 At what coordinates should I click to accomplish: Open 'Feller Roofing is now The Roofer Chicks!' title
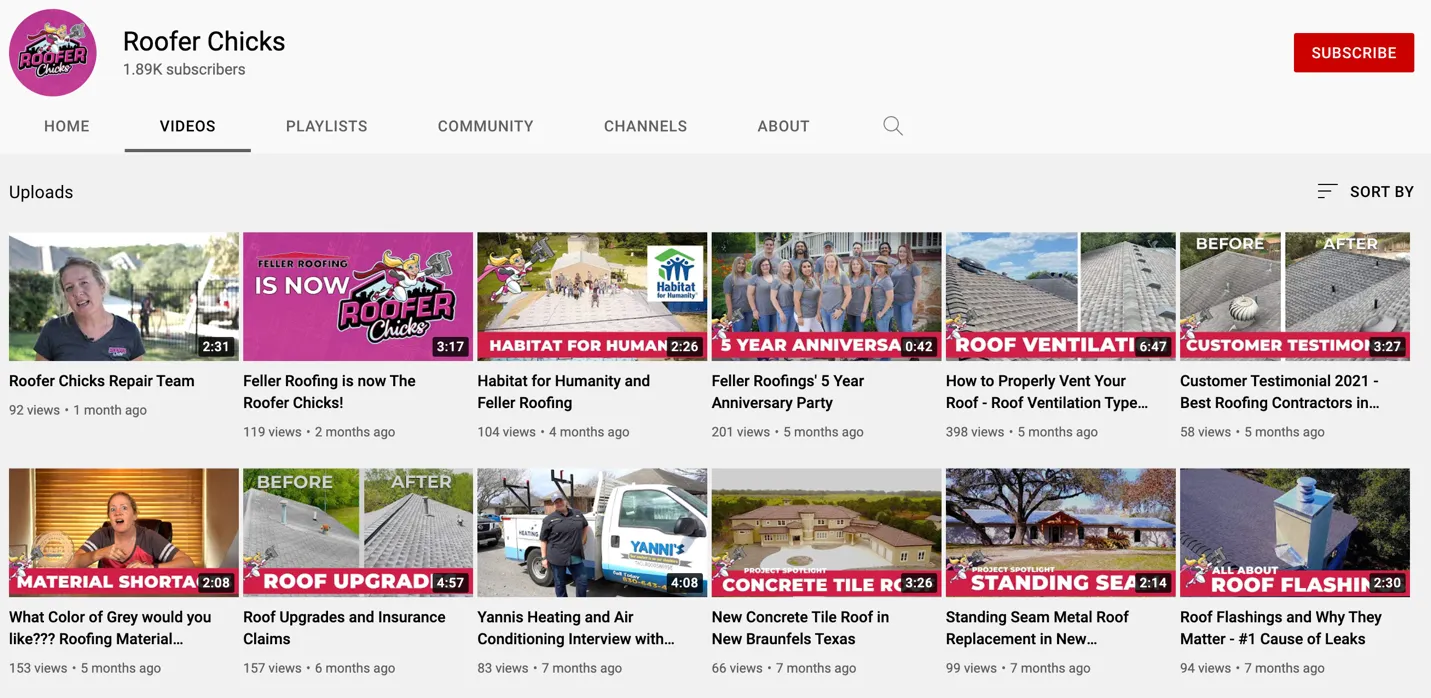coord(329,392)
